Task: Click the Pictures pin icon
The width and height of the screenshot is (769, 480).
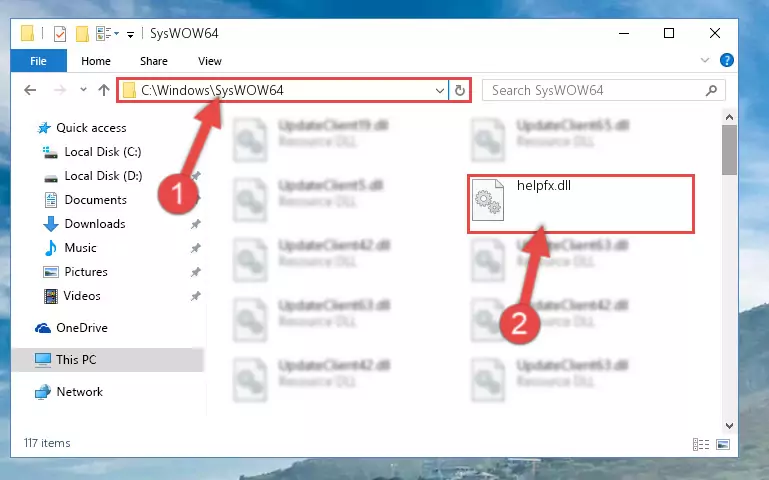Action: point(195,272)
